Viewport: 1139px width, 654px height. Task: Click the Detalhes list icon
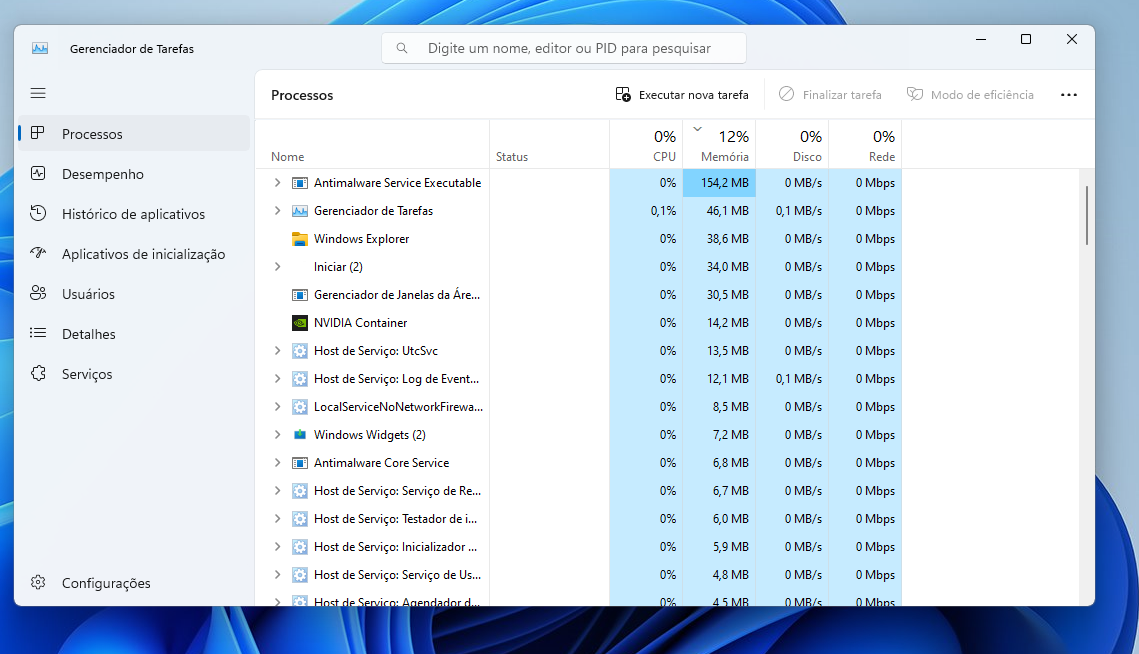(x=38, y=333)
